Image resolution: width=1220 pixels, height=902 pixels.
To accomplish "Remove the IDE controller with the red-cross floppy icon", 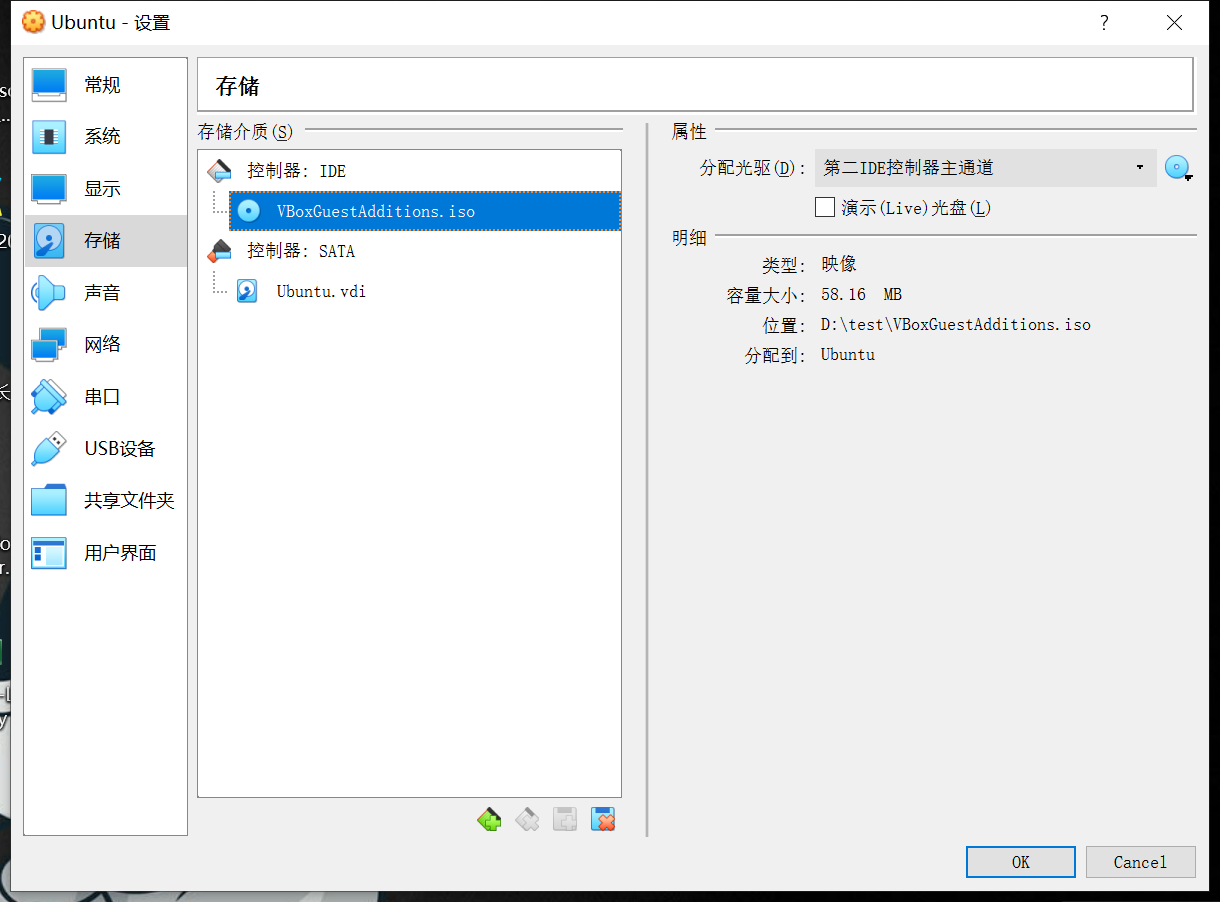I will 602,818.
